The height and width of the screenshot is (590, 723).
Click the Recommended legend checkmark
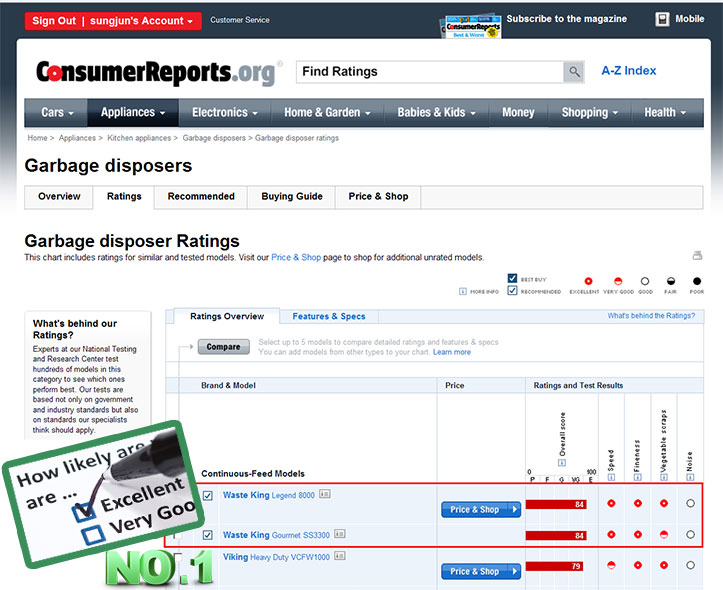[x=512, y=290]
